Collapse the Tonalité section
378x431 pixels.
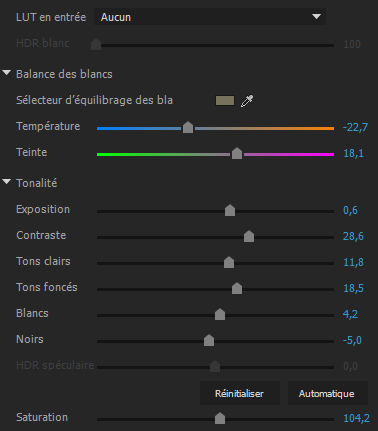pos(6,182)
